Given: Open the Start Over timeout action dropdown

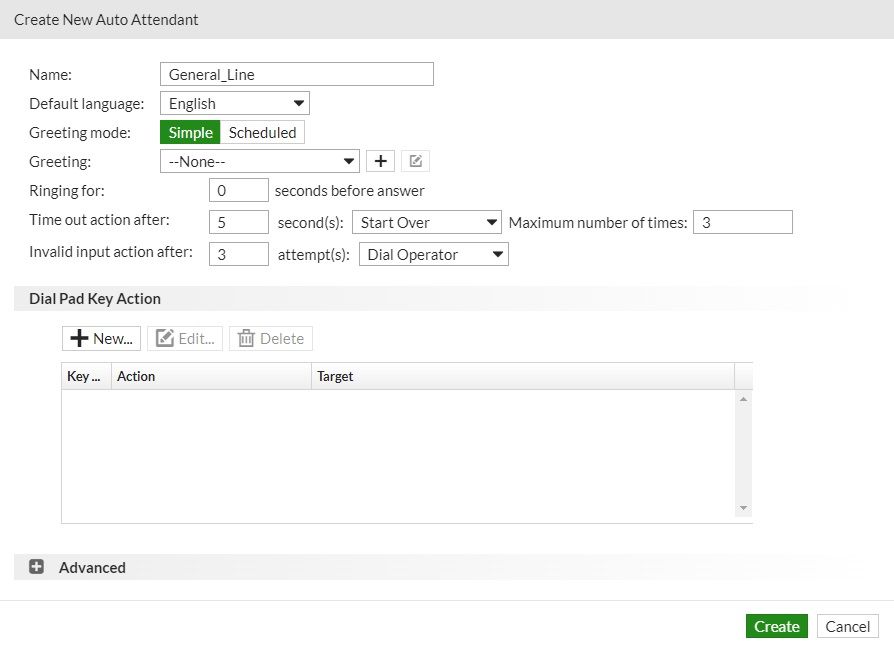Looking at the screenshot, I should click(x=427, y=222).
